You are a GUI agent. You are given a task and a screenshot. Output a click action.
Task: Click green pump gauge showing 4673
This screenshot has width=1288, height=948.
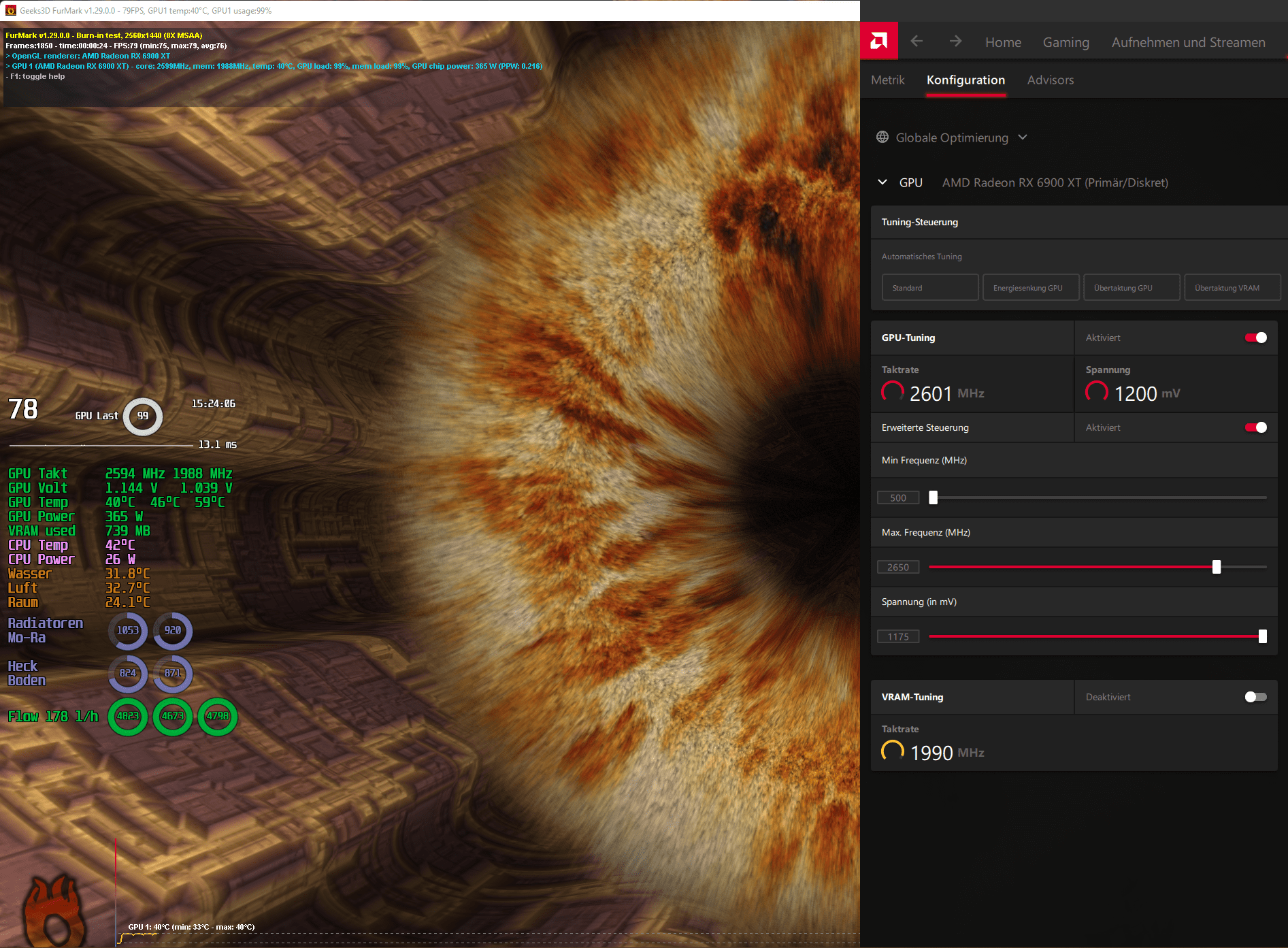click(x=173, y=717)
